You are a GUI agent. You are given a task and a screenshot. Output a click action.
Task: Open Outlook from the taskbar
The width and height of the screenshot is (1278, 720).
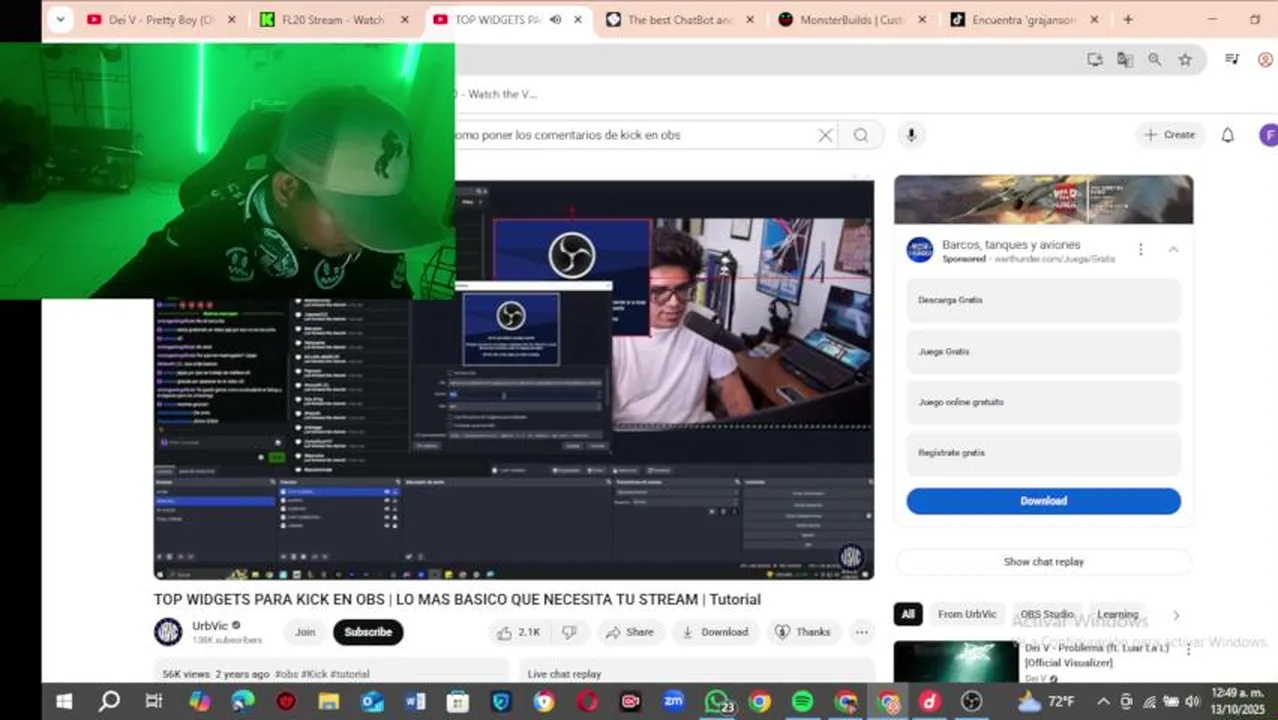tap(372, 702)
